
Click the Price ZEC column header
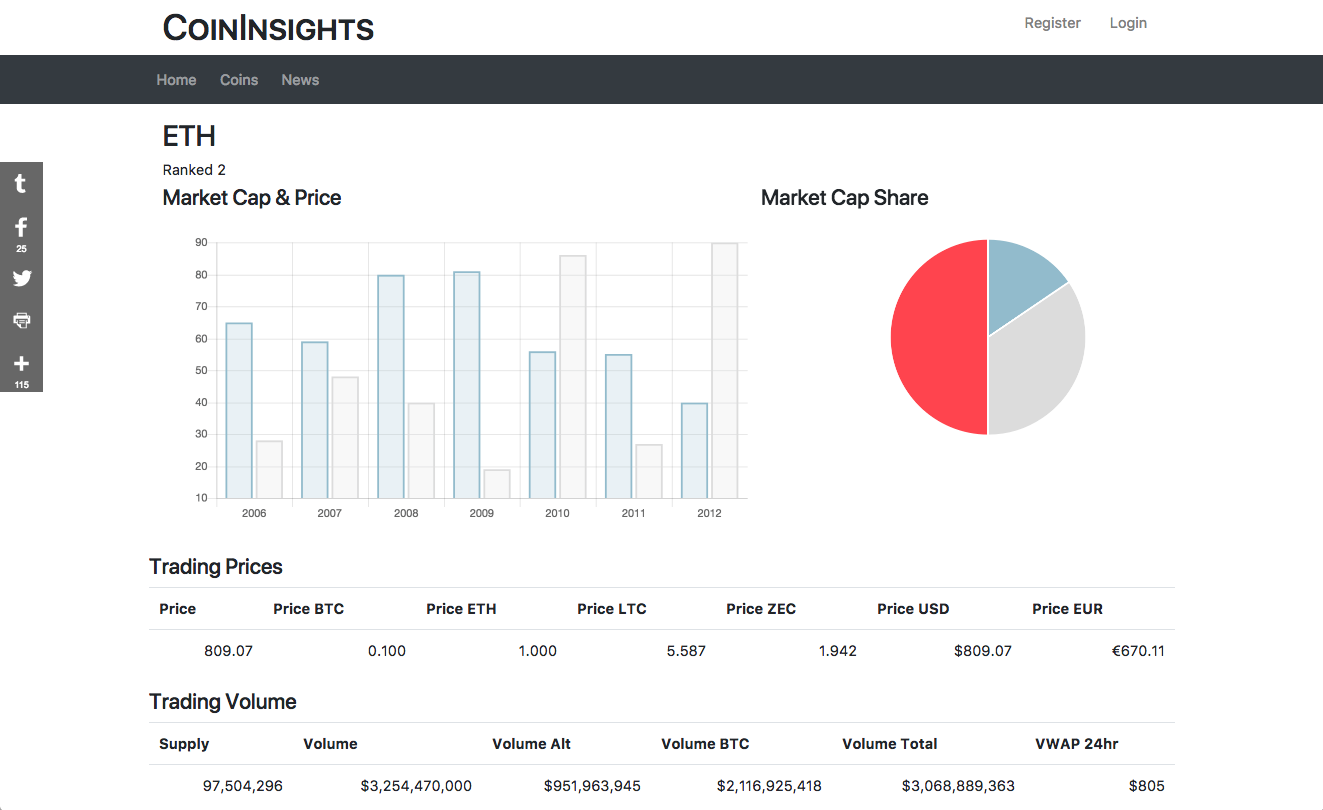tap(761, 609)
